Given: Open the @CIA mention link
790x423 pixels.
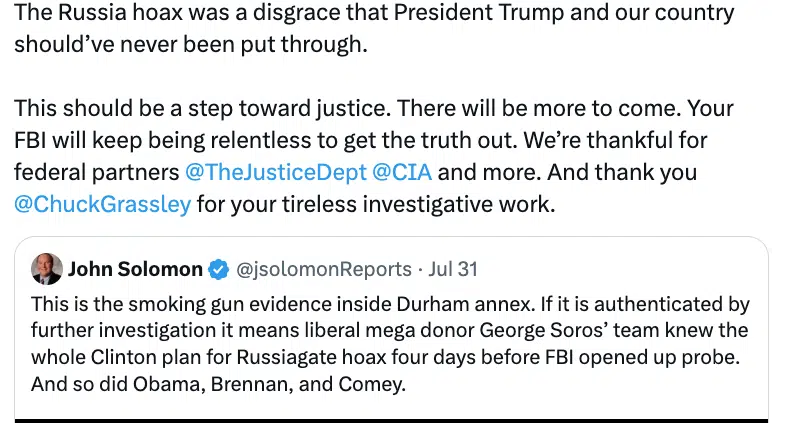Looking at the screenshot, I should coord(403,172).
